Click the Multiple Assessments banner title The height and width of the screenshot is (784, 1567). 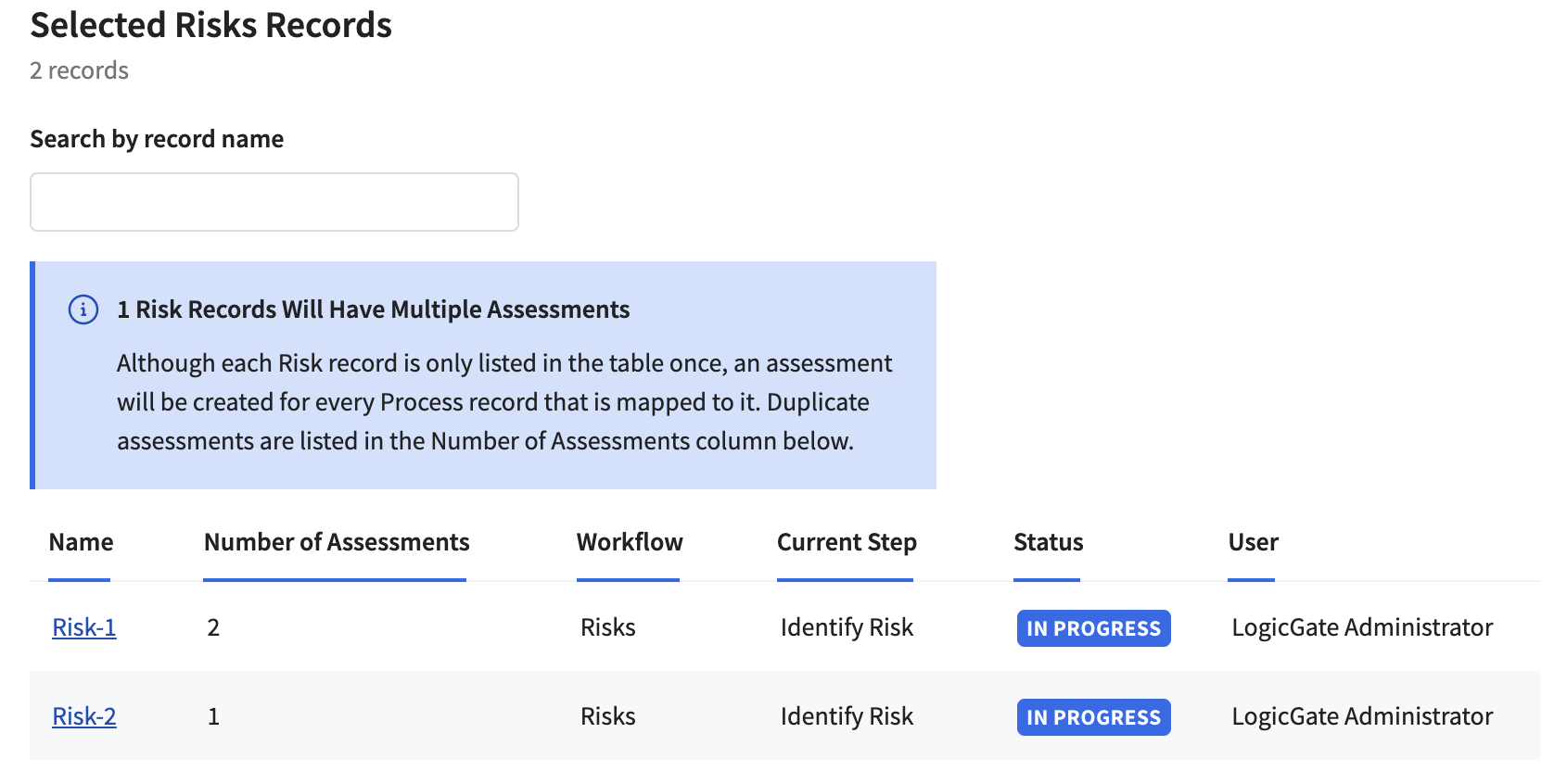pyautogui.click(x=373, y=310)
